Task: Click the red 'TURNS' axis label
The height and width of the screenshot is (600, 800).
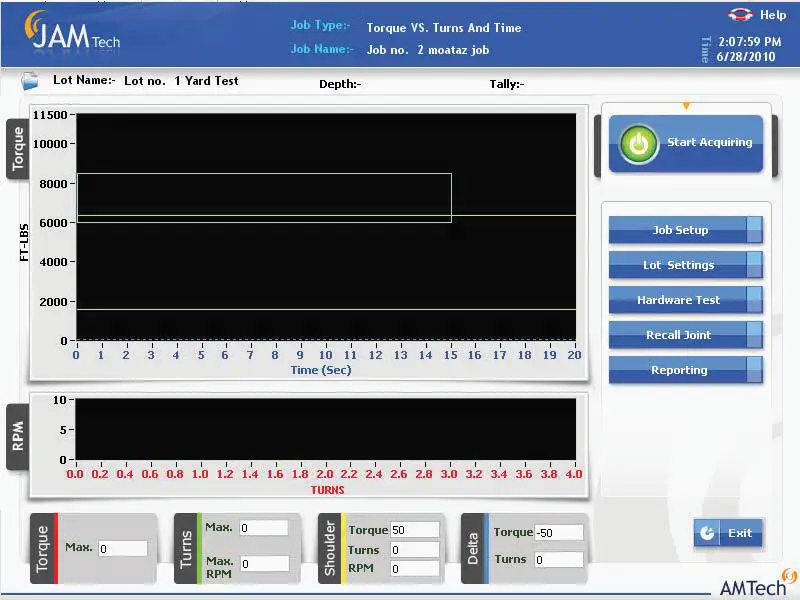Action: click(328, 490)
